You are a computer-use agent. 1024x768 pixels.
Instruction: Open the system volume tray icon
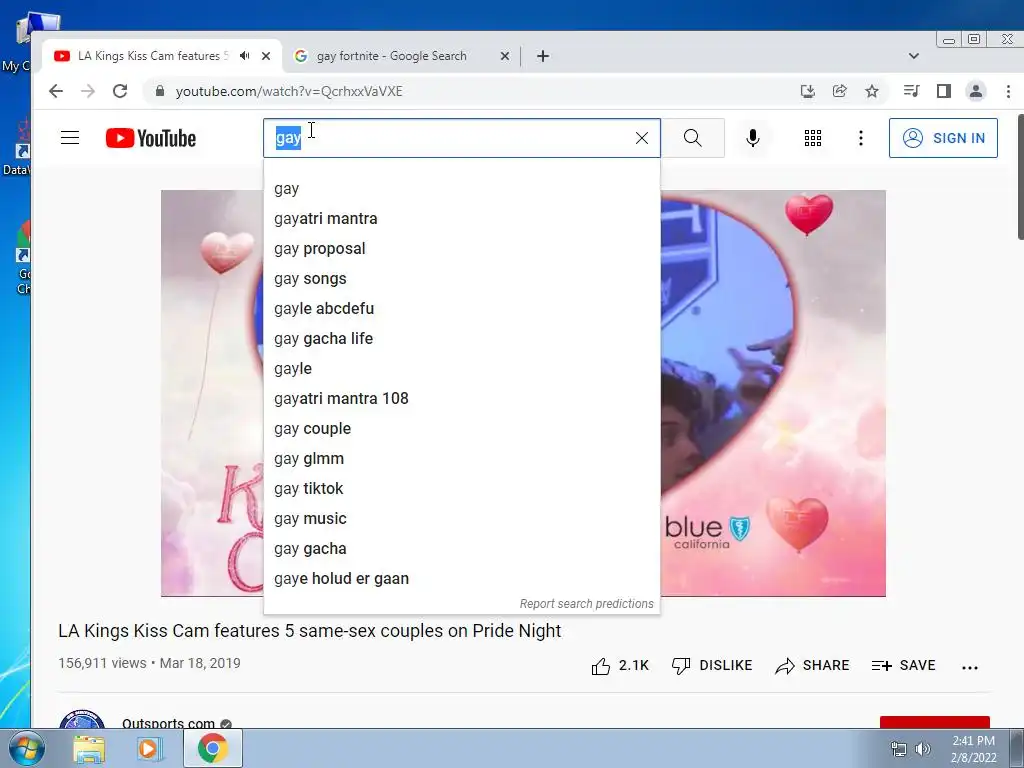923,749
